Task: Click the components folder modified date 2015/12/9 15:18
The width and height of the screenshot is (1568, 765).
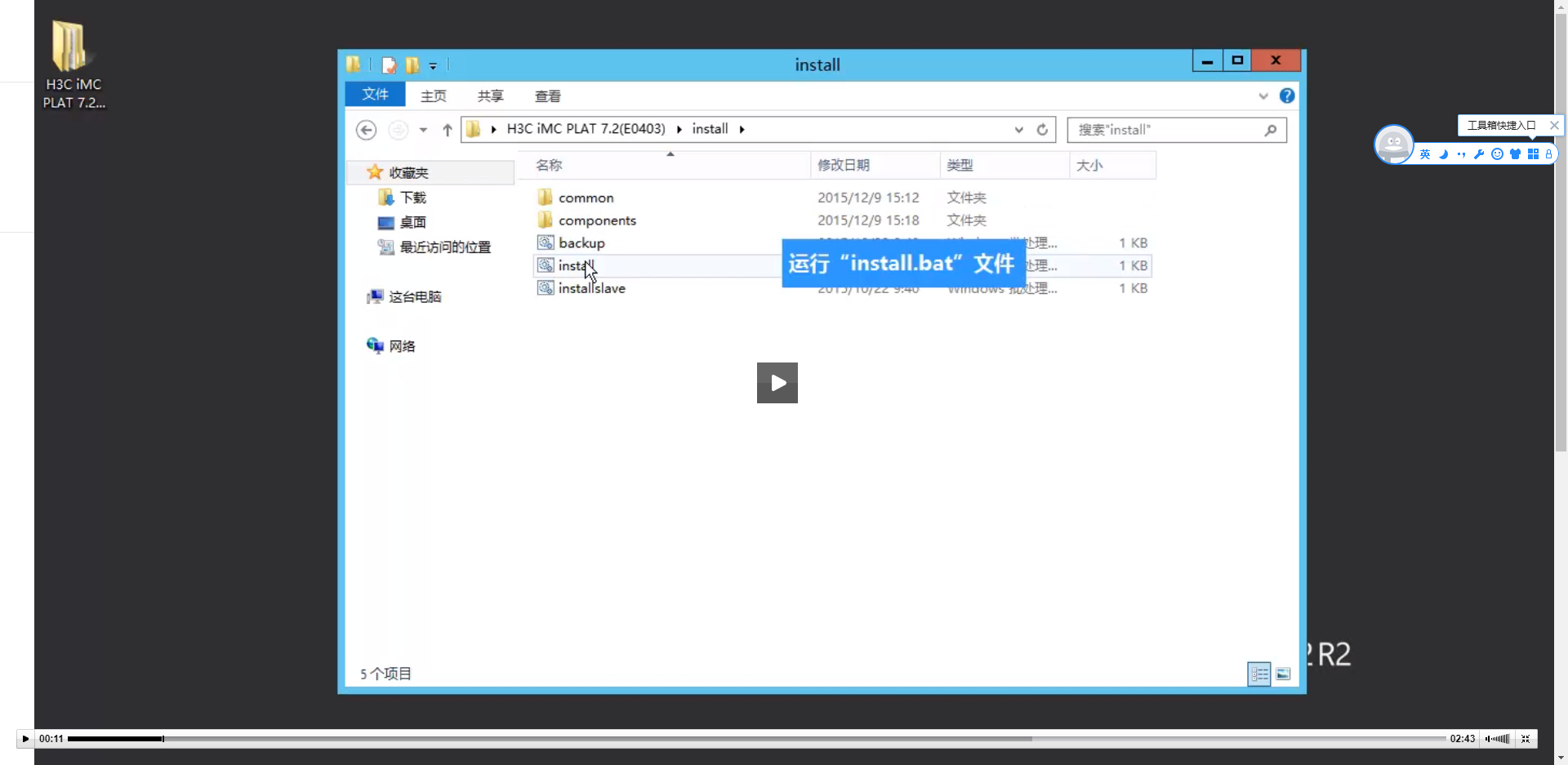Action: [868, 220]
